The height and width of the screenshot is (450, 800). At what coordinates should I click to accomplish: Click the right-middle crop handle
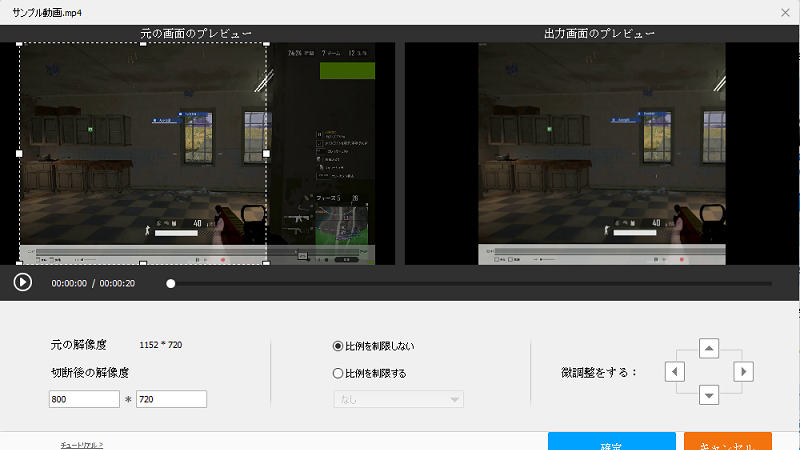pos(266,153)
